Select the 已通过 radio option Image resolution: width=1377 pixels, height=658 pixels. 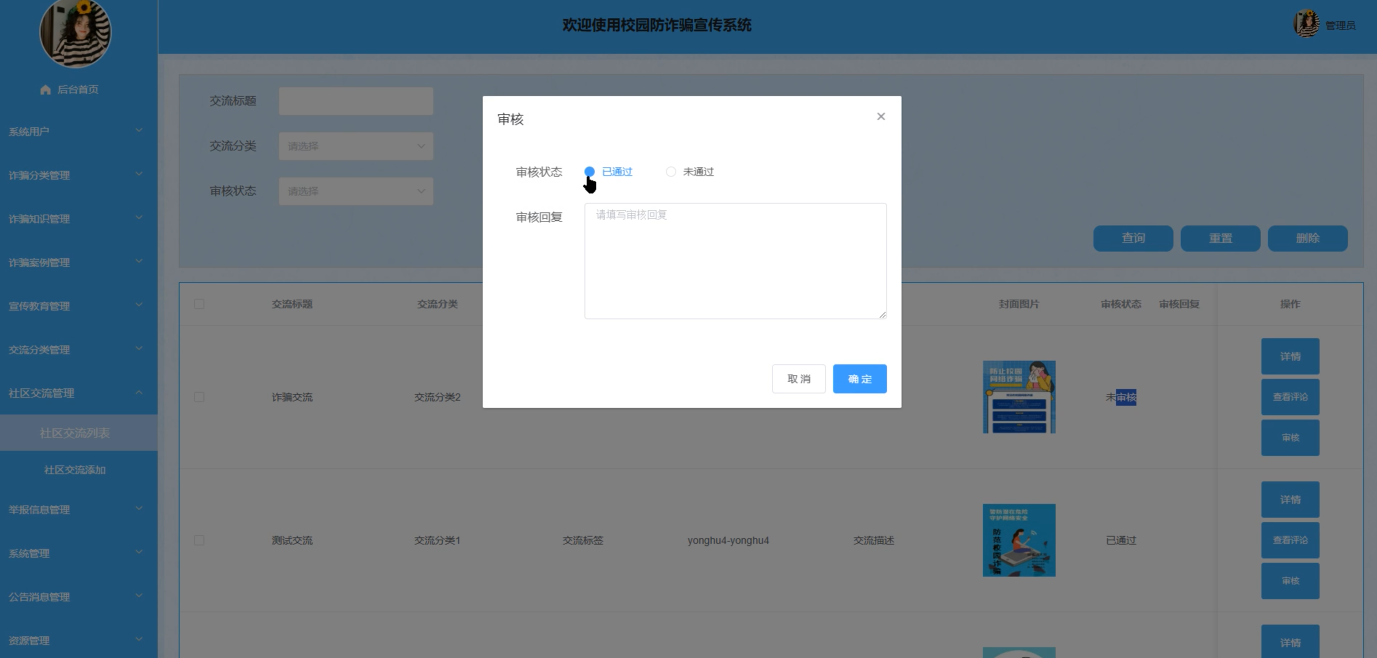click(x=608, y=172)
